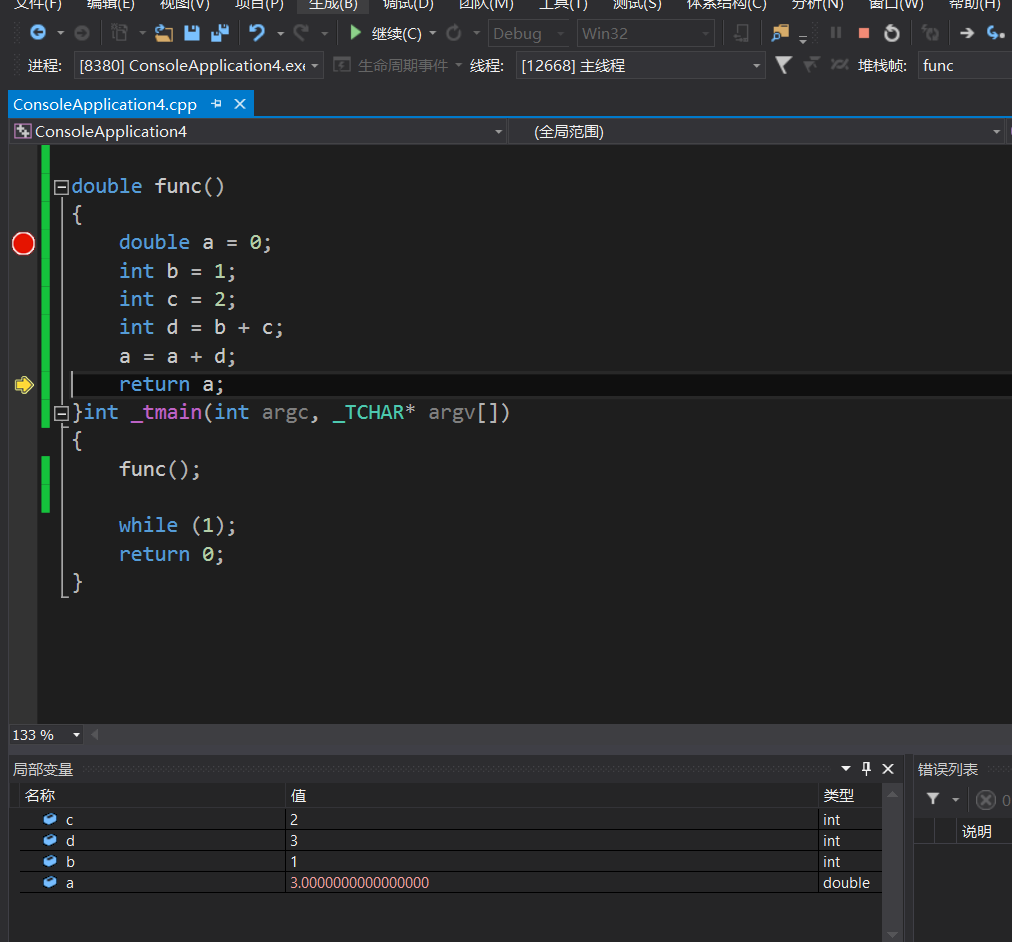Viewport: 1012px width, 942px height.
Task: Stop debugging with red square icon
Action: tap(864, 33)
